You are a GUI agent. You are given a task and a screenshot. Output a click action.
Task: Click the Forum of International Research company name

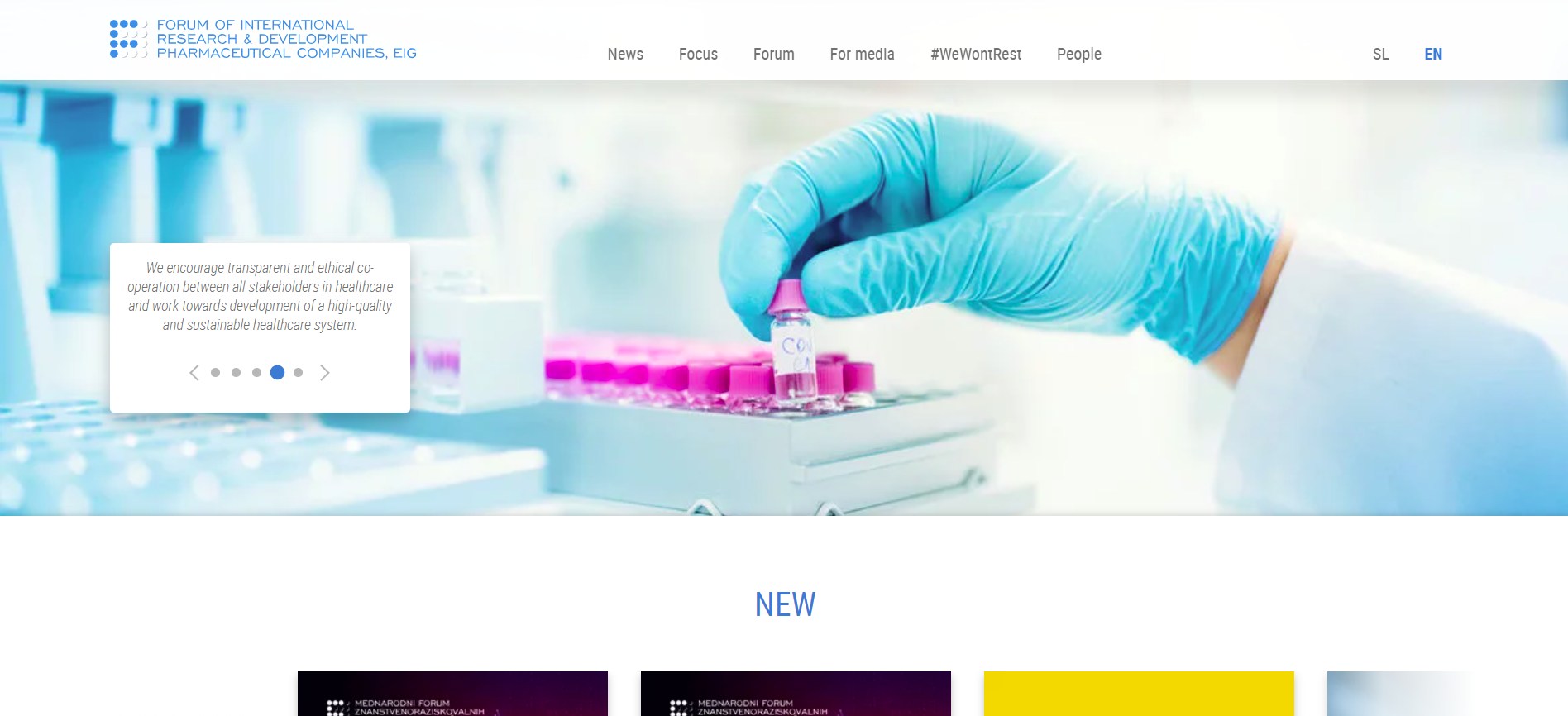(286, 39)
